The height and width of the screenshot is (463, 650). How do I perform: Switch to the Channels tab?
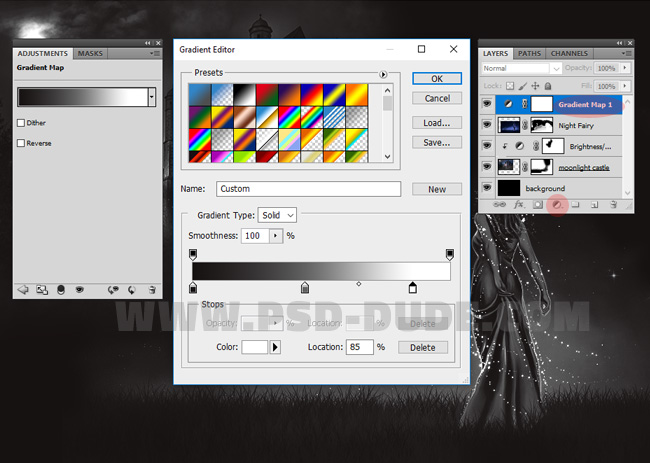(x=569, y=53)
